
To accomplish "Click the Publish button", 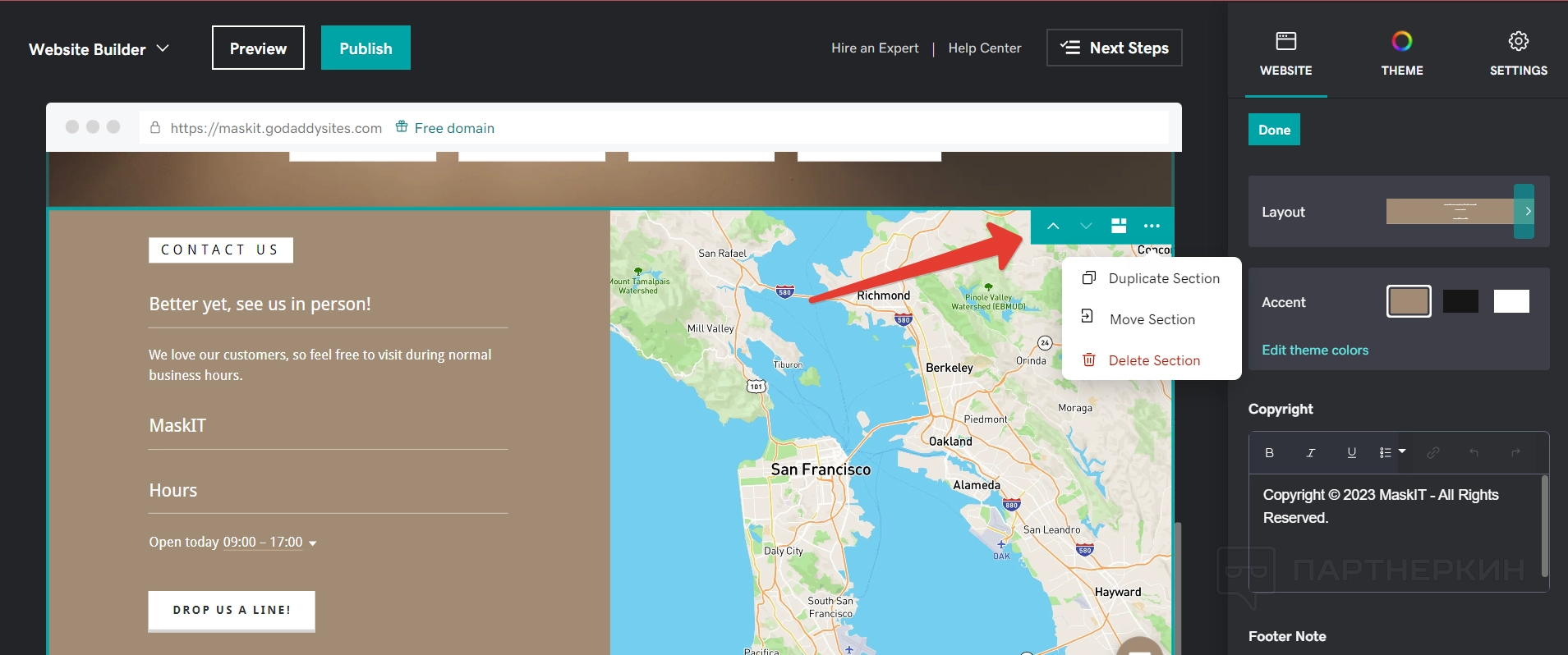I will [x=366, y=48].
